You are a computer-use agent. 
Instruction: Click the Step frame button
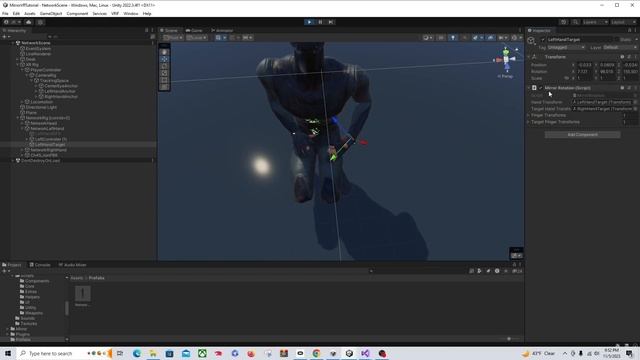pyautogui.click(x=331, y=22)
